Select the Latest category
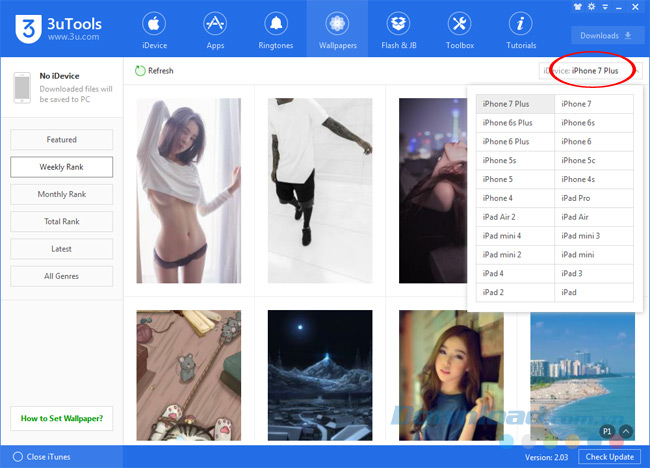 (x=61, y=249)
